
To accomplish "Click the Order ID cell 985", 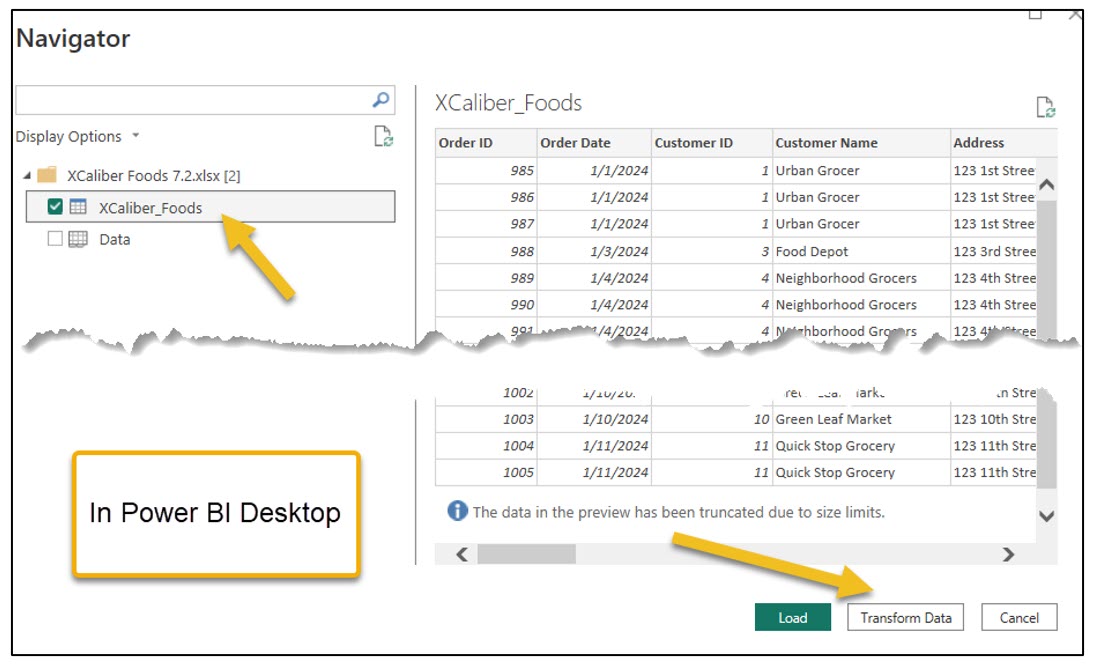I will pyautogui.click(x=486, y=171).
